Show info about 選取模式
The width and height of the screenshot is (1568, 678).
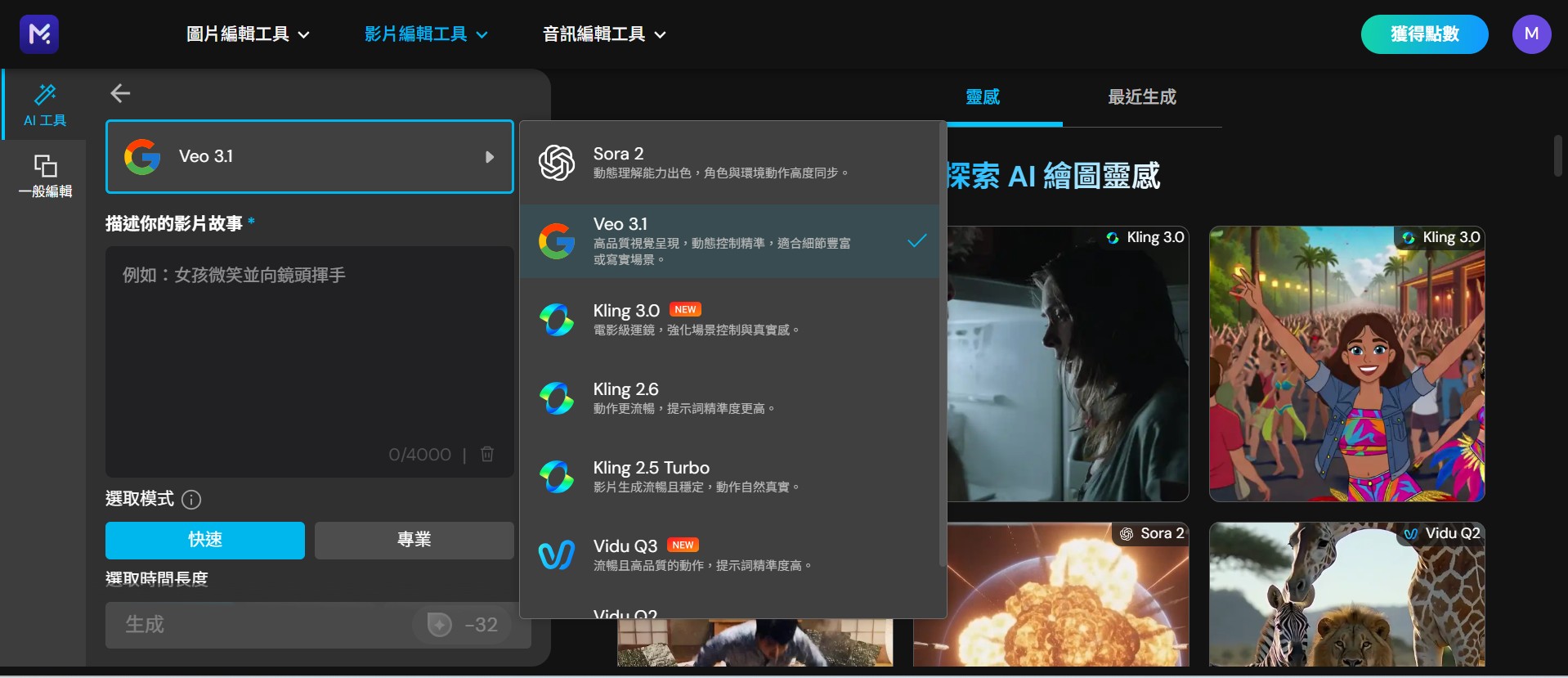(191, 499)
